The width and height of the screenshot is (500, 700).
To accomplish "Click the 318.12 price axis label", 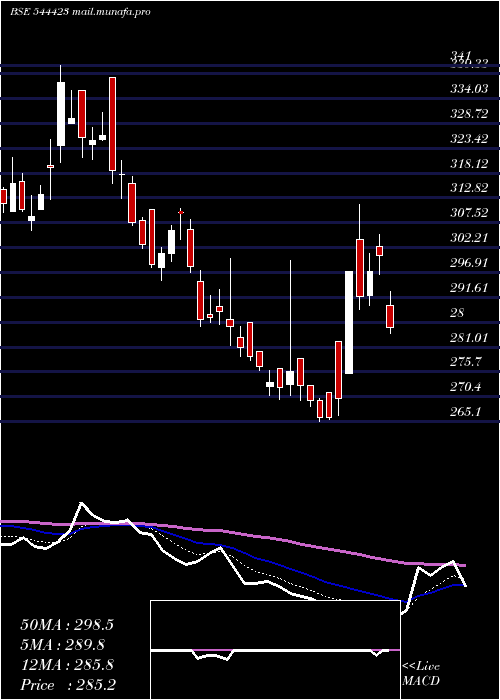I will 469,164.
